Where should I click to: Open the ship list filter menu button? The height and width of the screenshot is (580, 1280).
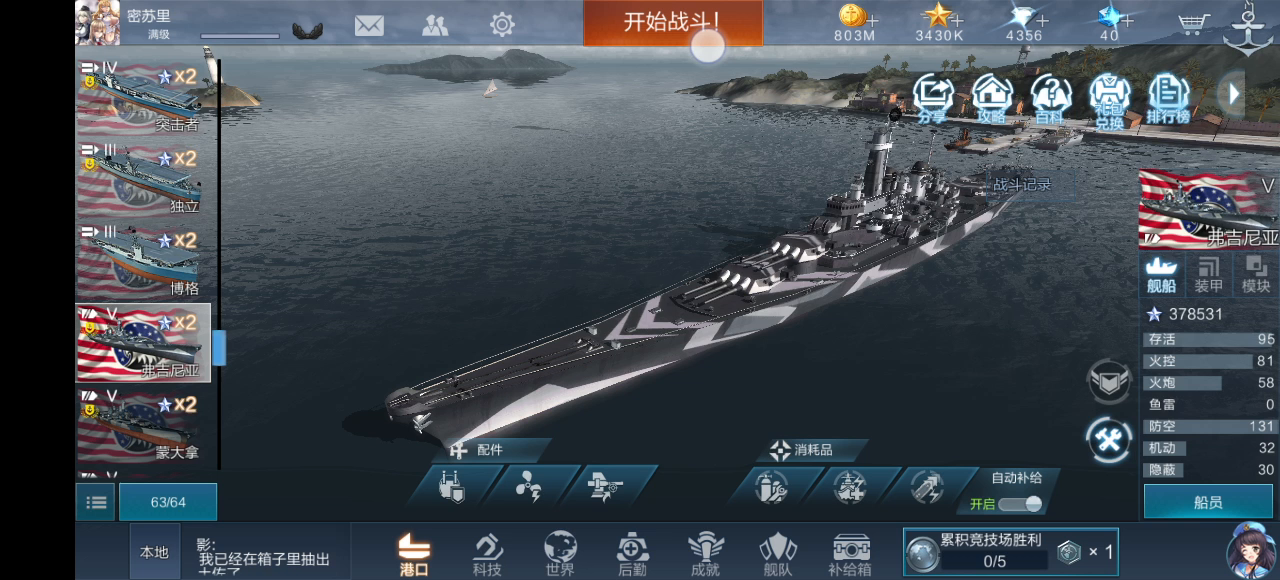tap(95, 502)
